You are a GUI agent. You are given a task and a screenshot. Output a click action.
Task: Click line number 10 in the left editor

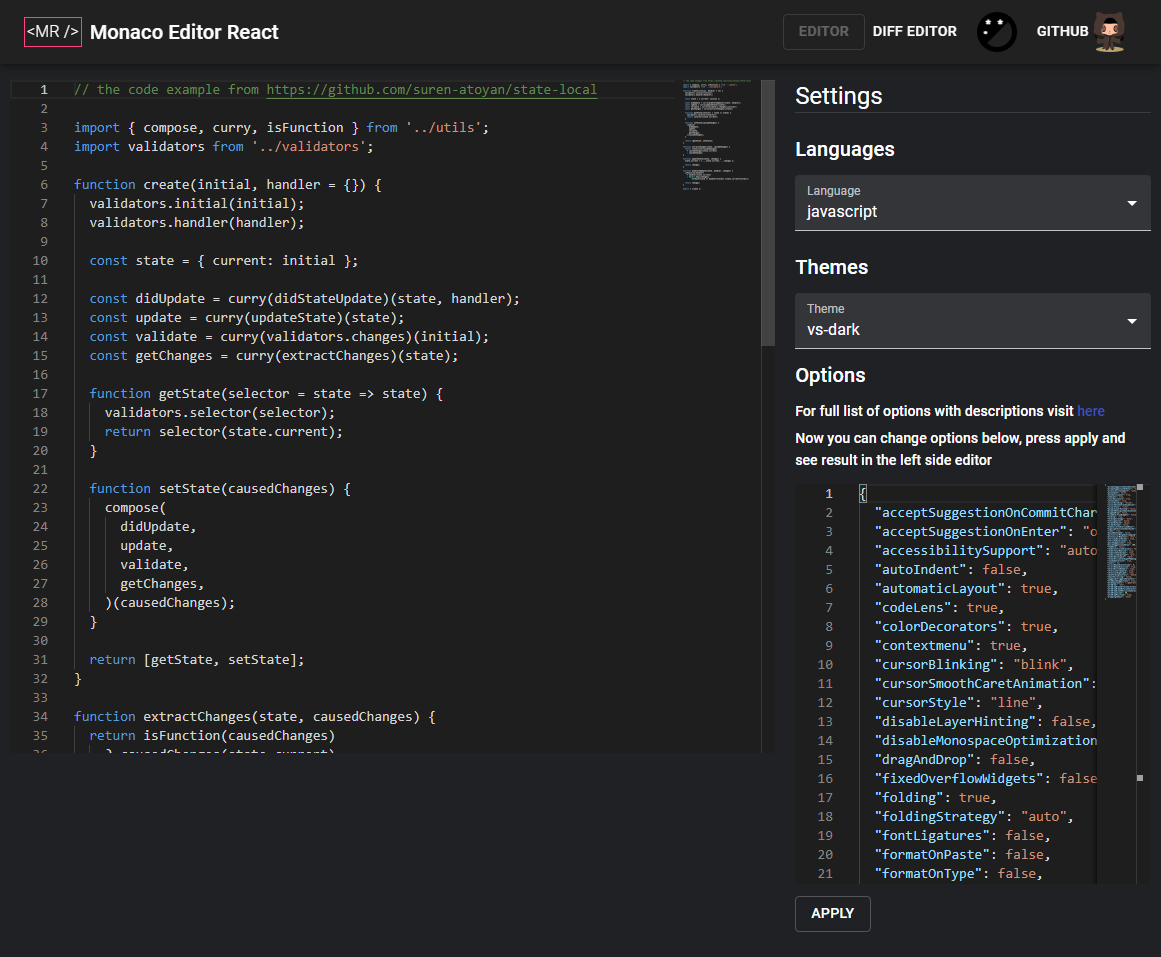(40, 260)
